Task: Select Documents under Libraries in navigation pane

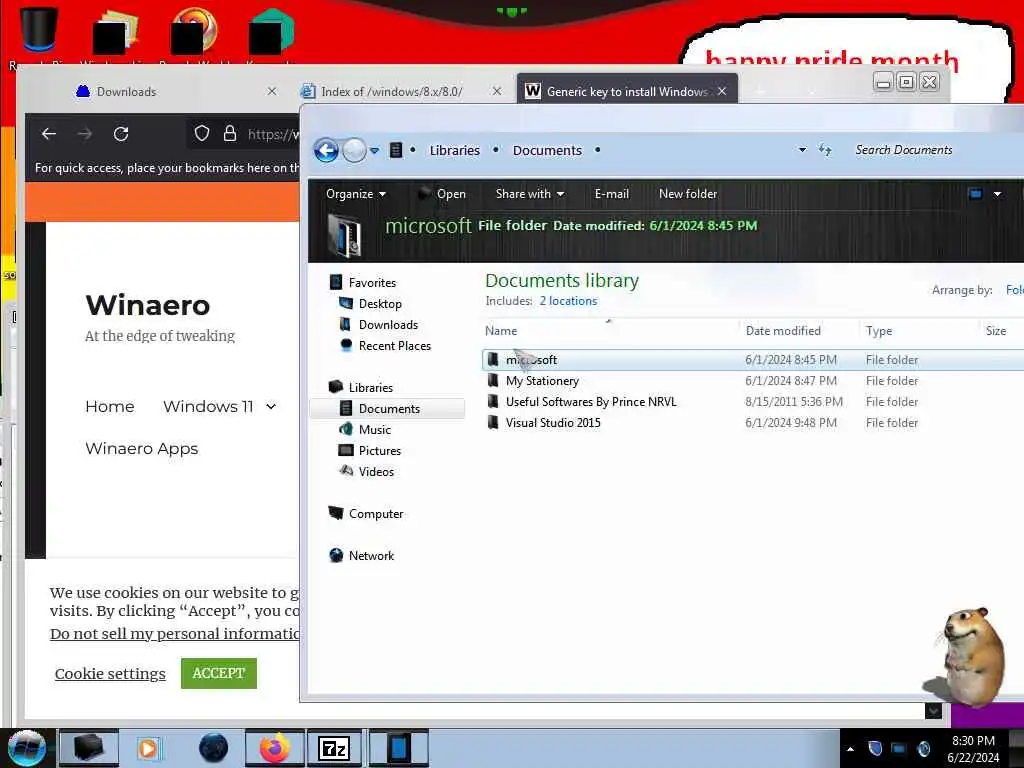Action: tap(389, 409)
